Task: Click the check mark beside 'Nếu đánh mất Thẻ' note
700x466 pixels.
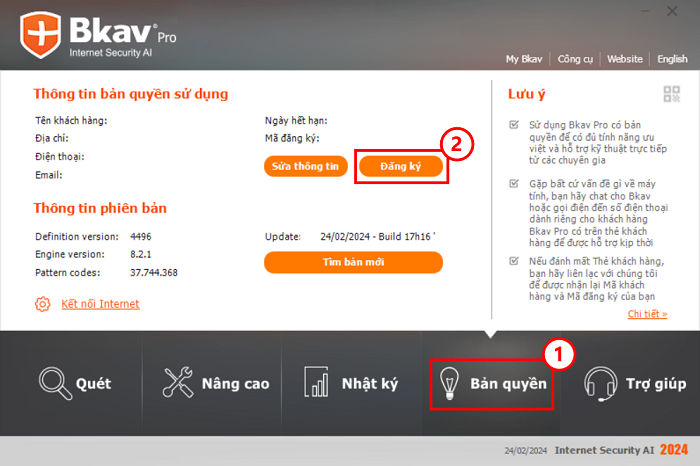Action: point(514,261)
